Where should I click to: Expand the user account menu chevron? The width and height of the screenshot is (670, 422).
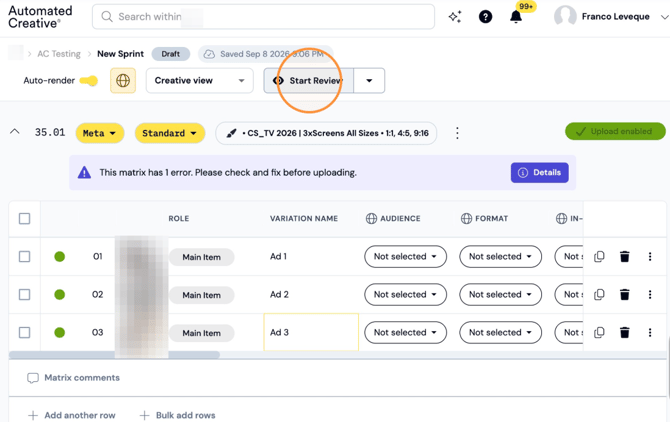click(664, 17)
